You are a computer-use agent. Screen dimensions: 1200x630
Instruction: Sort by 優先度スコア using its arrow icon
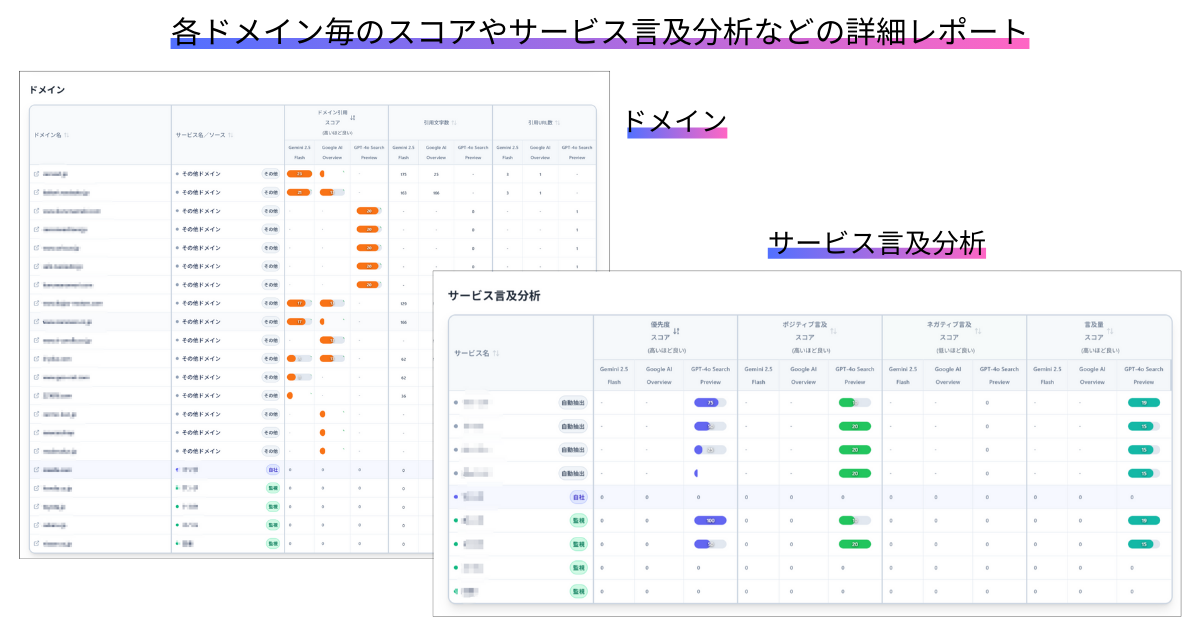(x=677, y=331)
